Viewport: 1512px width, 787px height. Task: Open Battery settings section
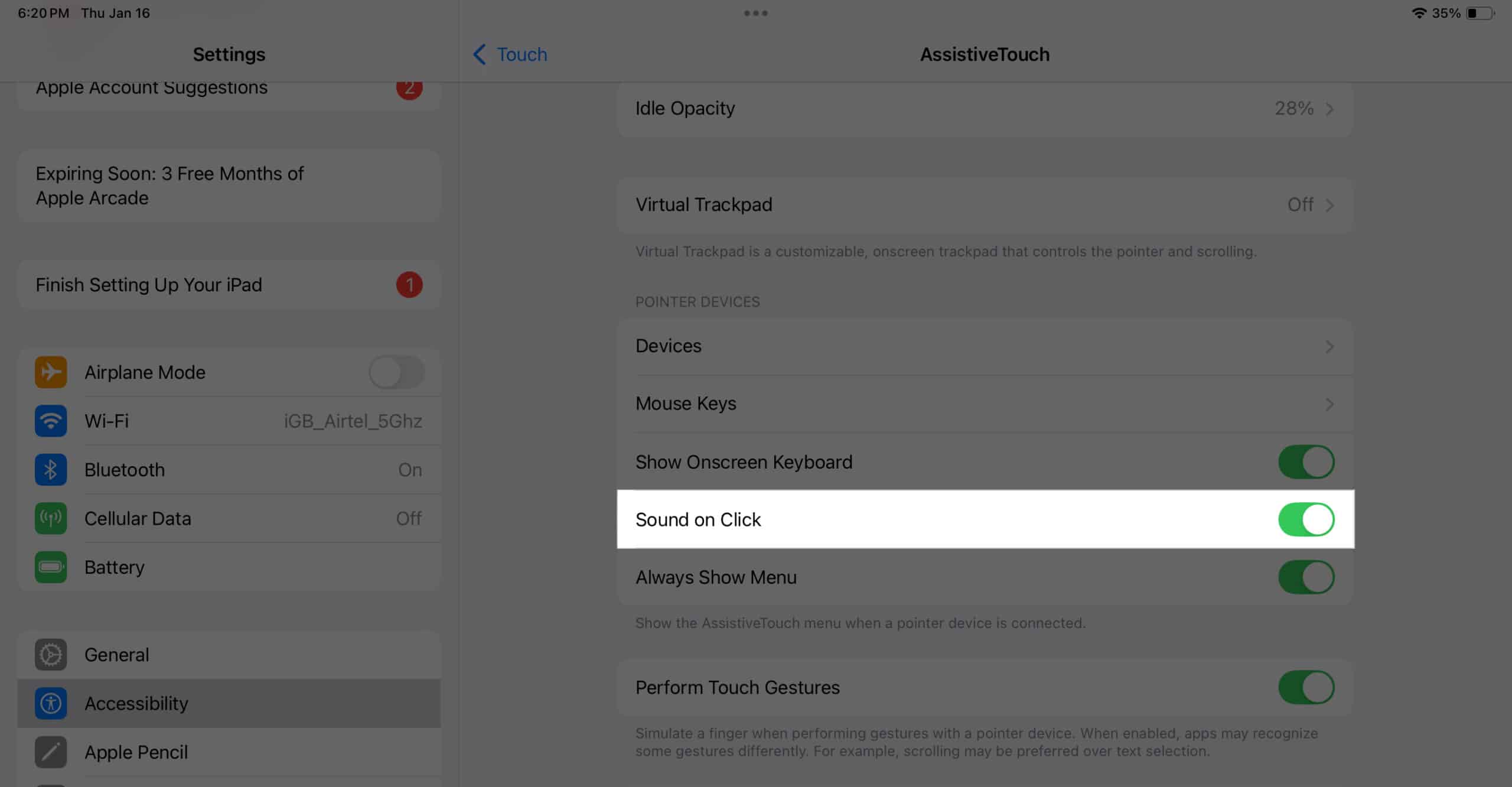(x=114, y=567)
